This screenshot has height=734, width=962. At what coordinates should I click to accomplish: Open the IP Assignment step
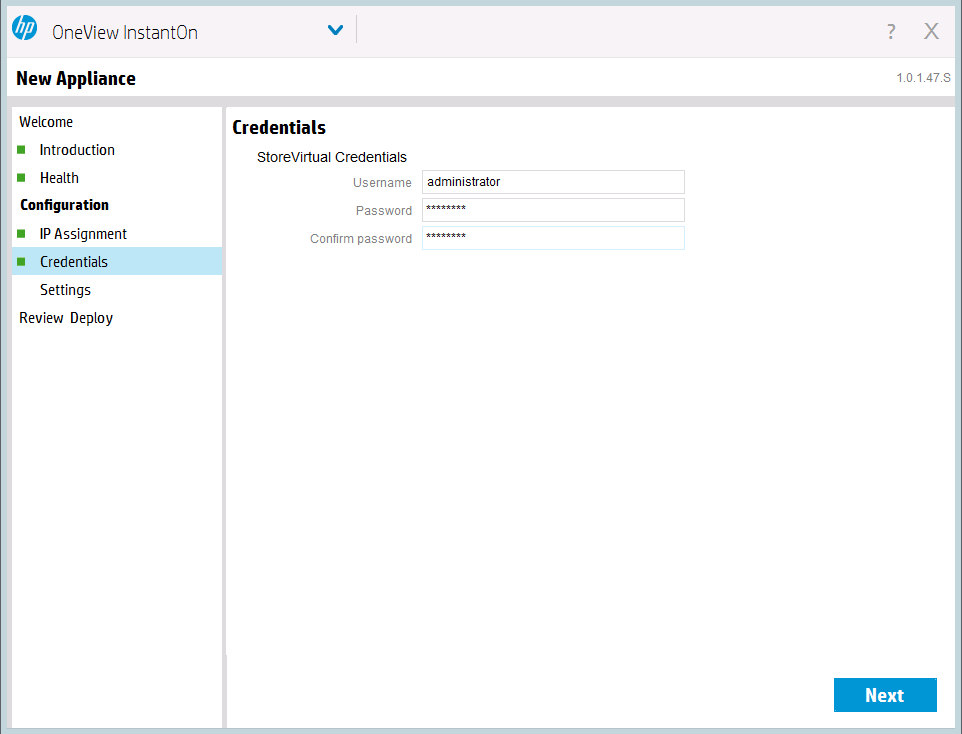tap(83, 234)
